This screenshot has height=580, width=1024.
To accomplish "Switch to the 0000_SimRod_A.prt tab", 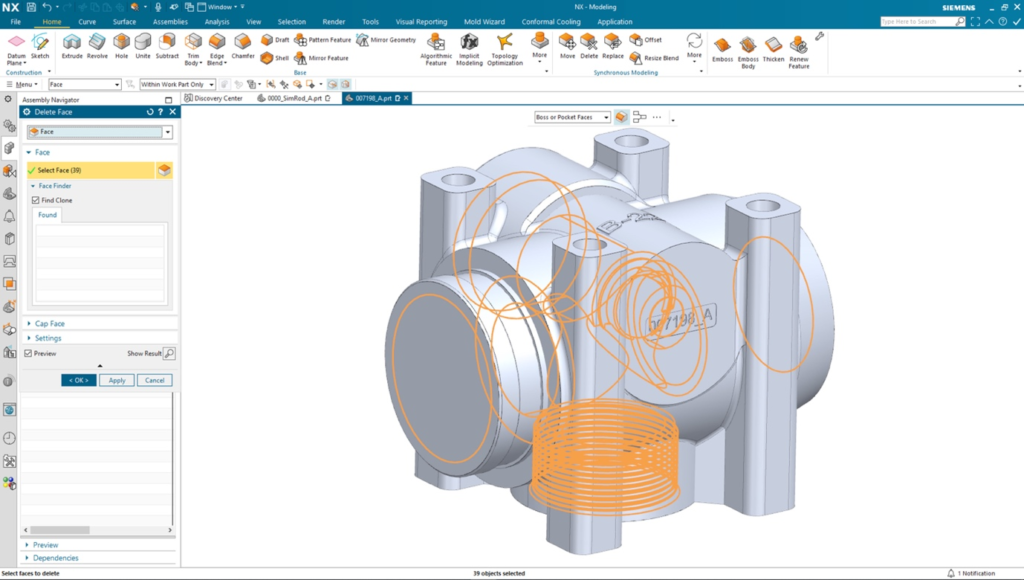I will click(288, 98).
